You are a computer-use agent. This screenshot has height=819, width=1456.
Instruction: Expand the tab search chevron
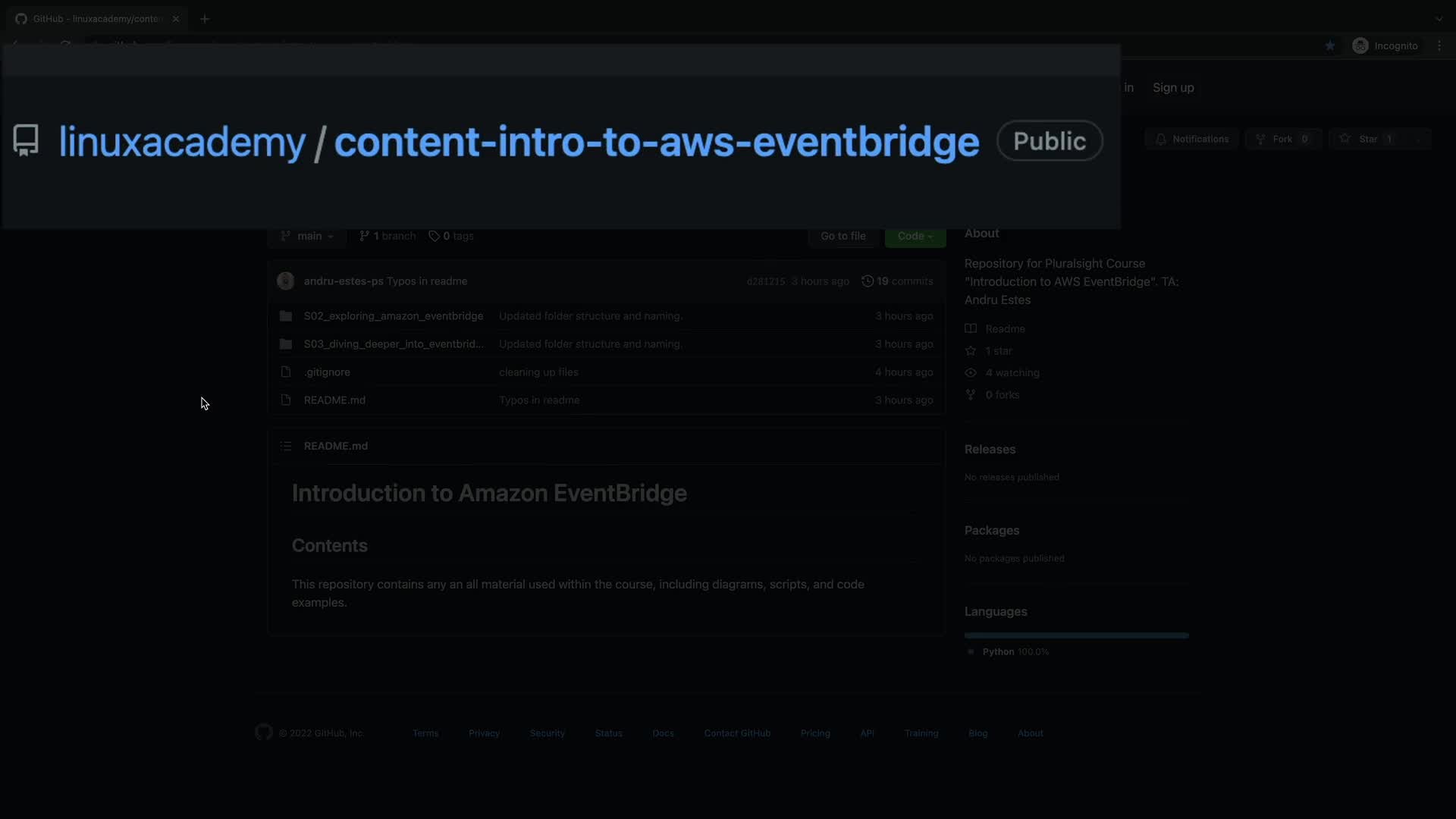coord(1439,19)
